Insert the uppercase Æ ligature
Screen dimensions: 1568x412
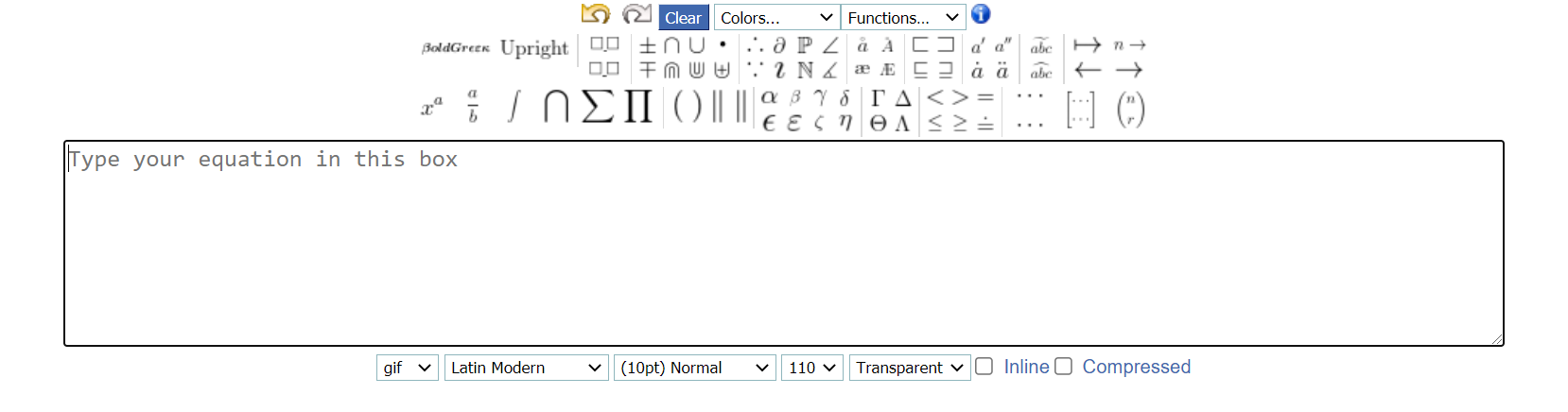click(888, 70)
